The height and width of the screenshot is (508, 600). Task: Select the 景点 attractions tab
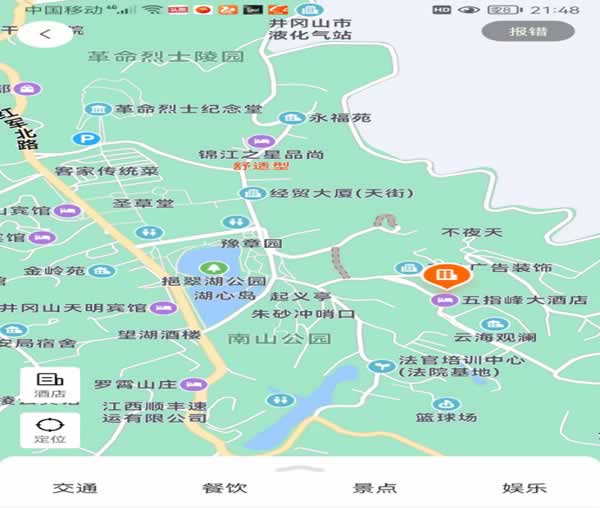tap(375, 488)
